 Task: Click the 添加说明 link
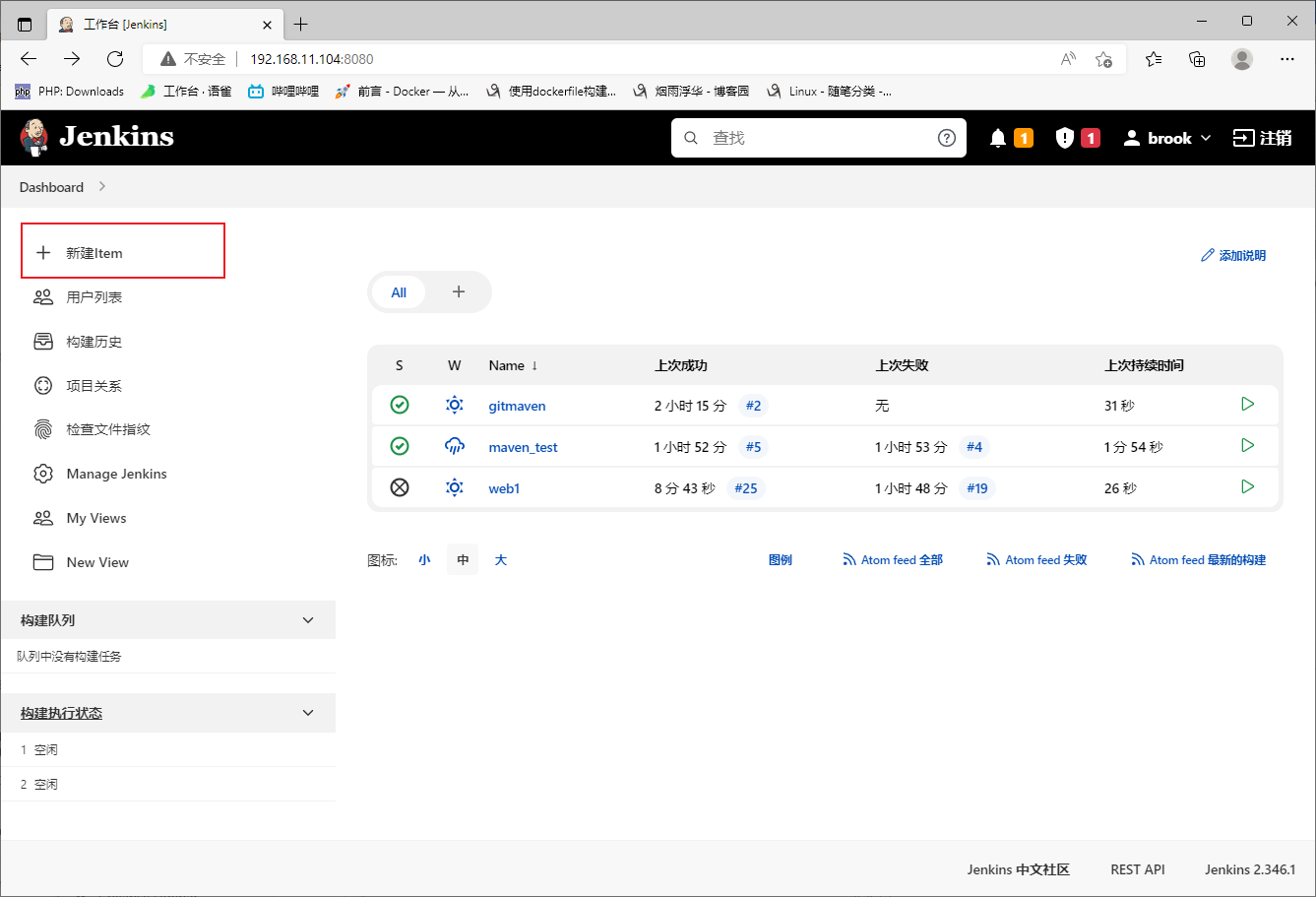pyautogui.click(x=1233, y=256)
